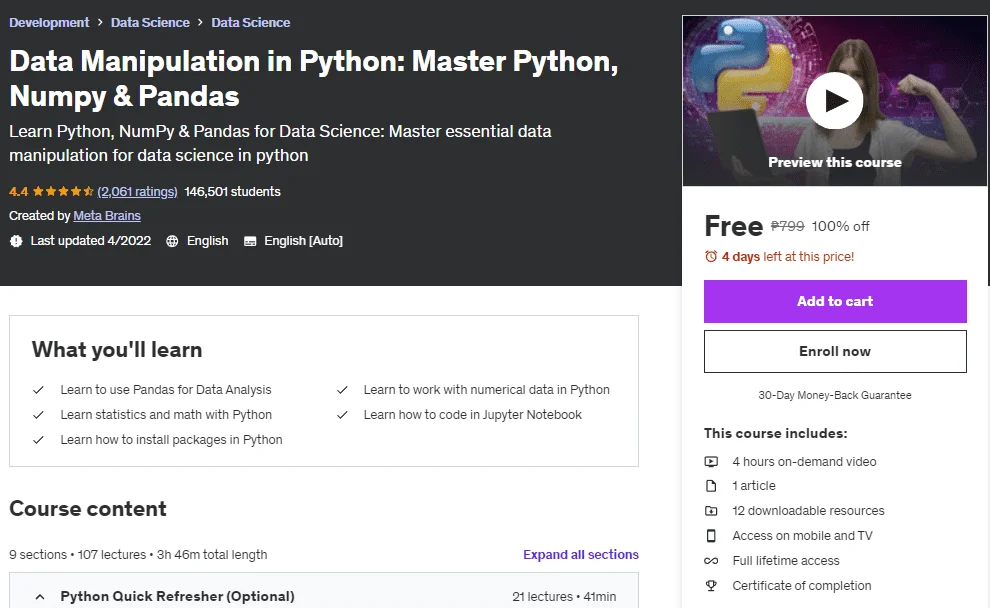Click the on-demand video icon
This screenshot has width=990, height=608.
[711, 462]
